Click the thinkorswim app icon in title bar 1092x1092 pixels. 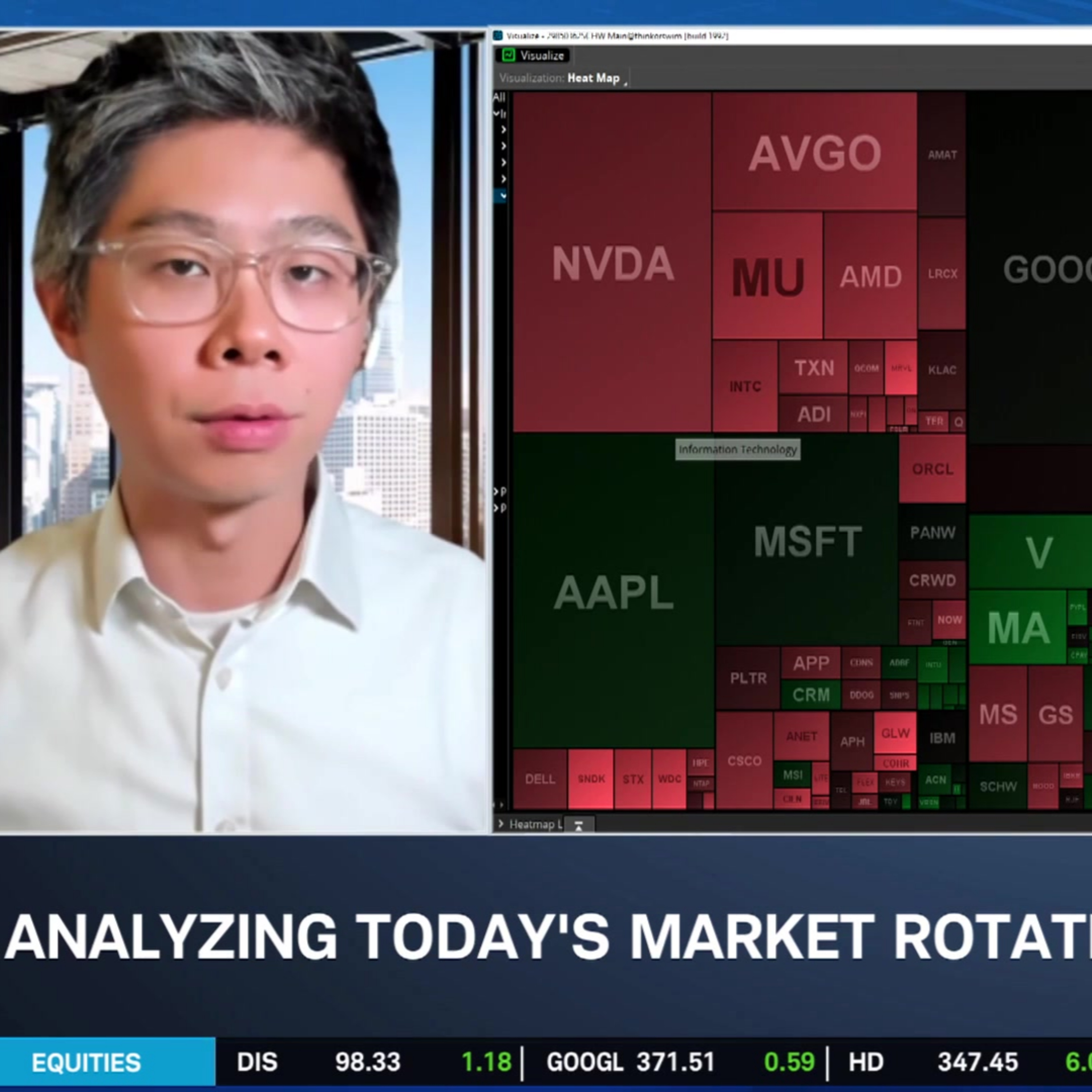pos(498,36)
